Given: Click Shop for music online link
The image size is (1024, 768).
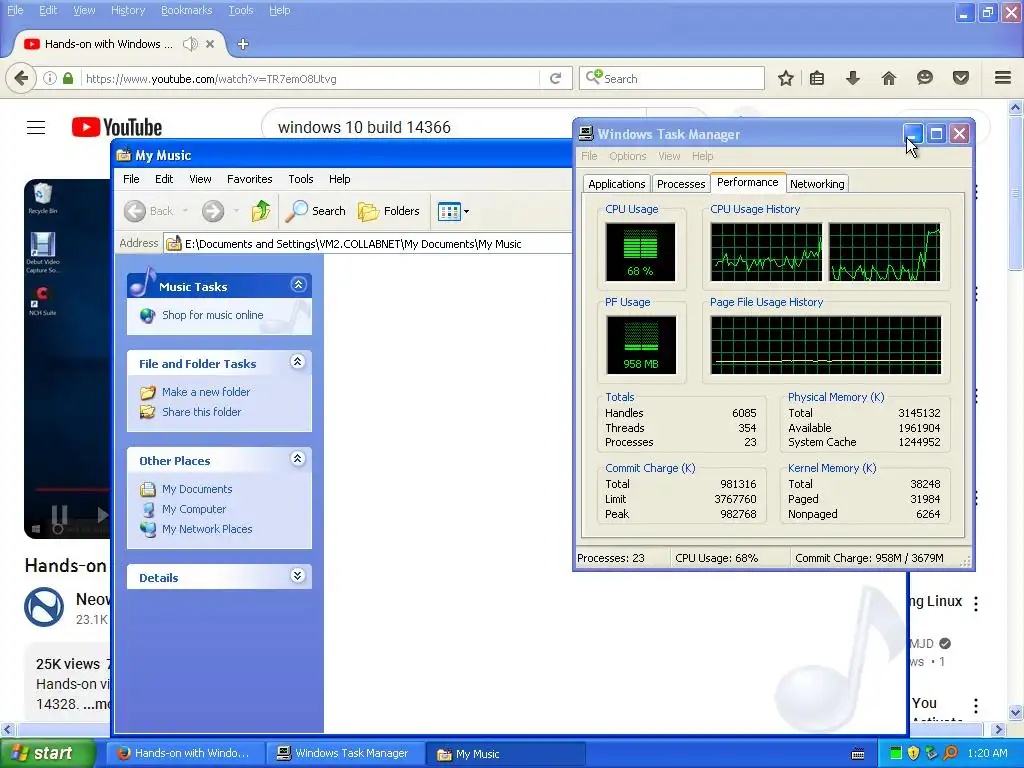Looking at the screenshot, I should (x=212, y=315).
